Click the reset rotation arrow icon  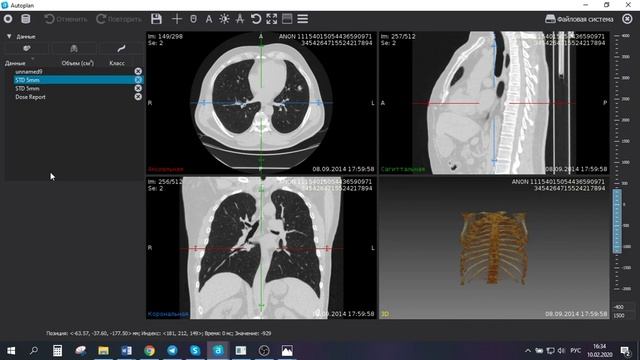pyautogui.click(x=256, y=19)
